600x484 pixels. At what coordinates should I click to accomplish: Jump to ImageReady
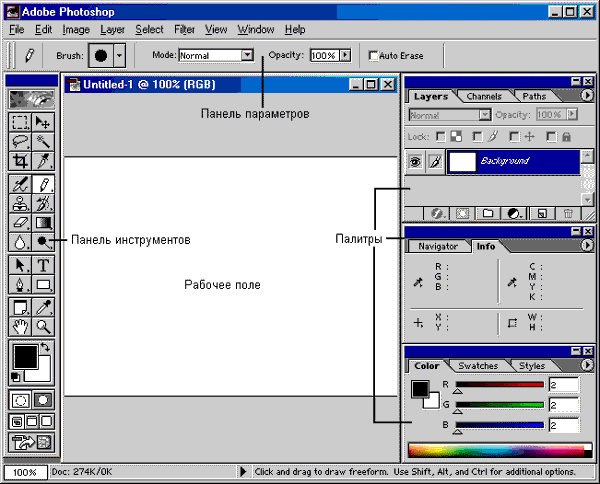tap(31, 442)
